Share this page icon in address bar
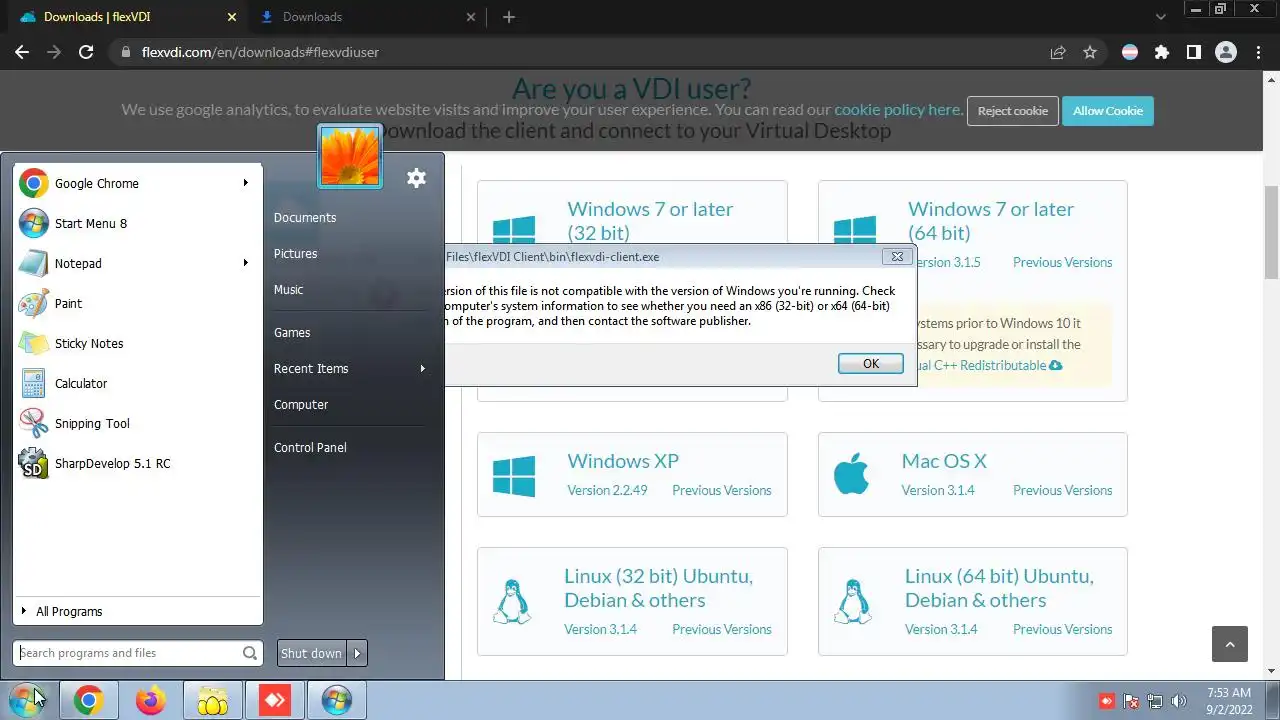The image size is (1280, 720). (x=1058, y=52)
